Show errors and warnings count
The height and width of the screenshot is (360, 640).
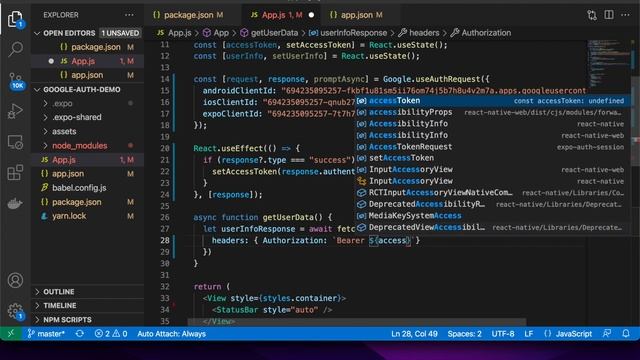[111, 333]
